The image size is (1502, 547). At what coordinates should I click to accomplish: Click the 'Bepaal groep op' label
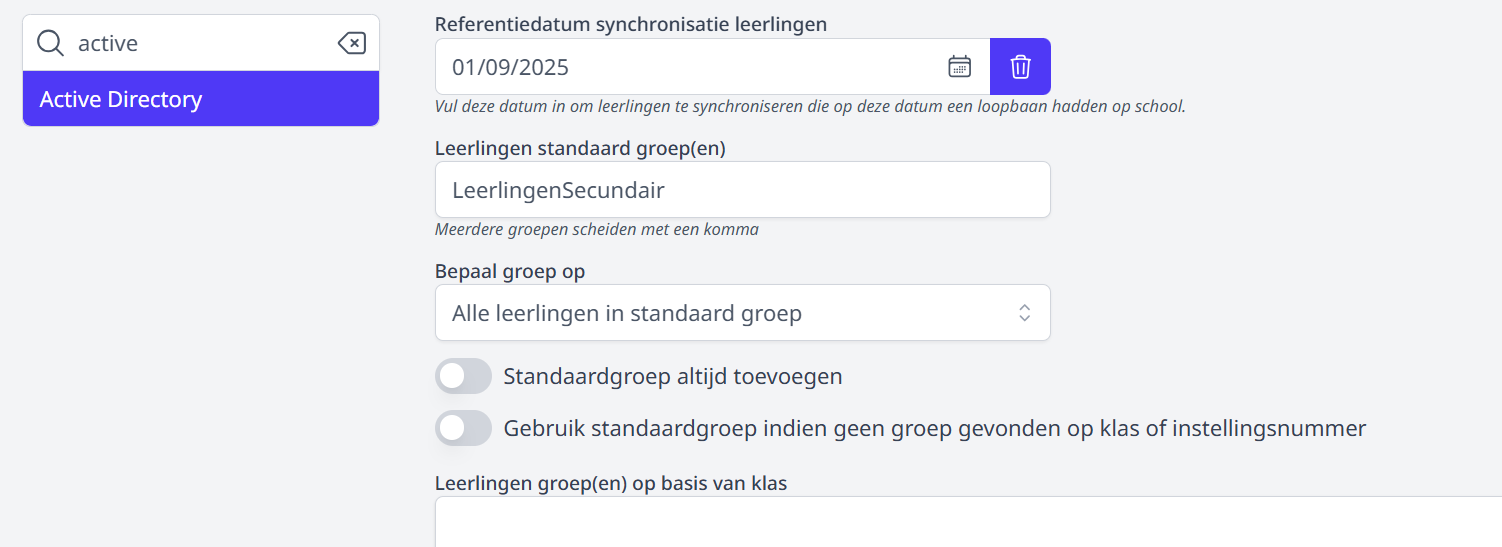point(510,271)
